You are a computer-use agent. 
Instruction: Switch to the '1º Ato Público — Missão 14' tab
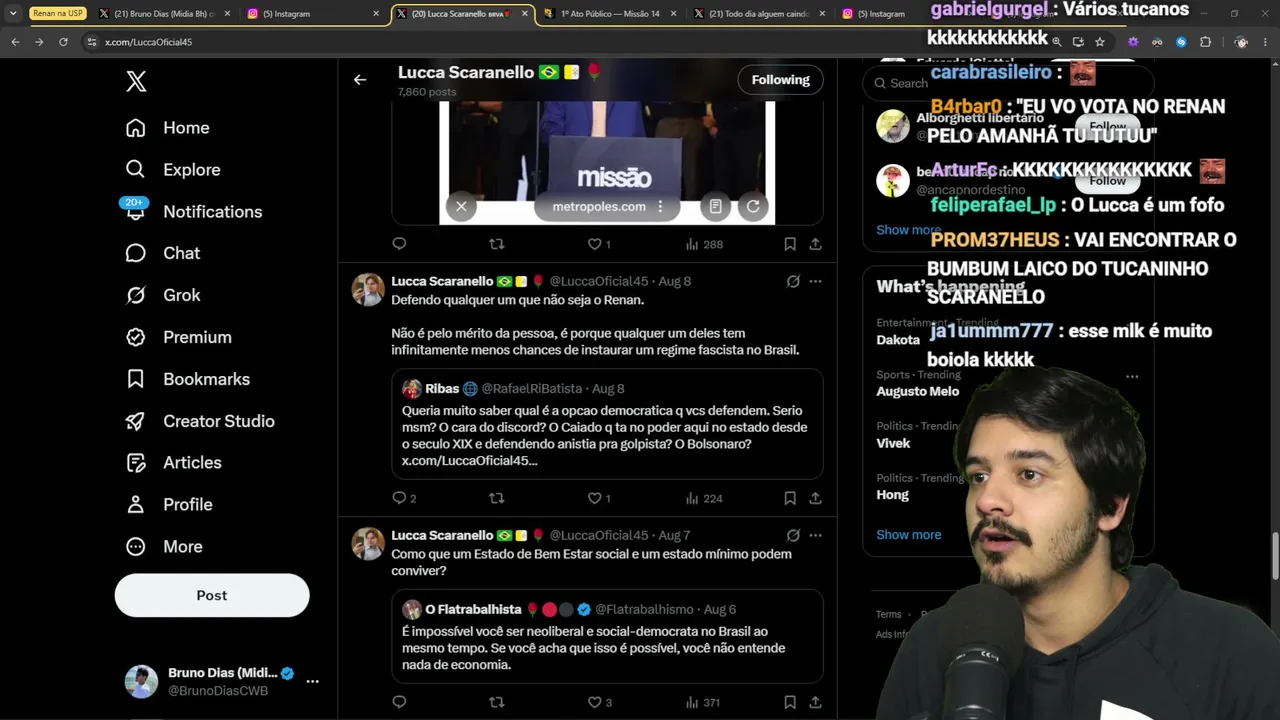coord(610,14)
